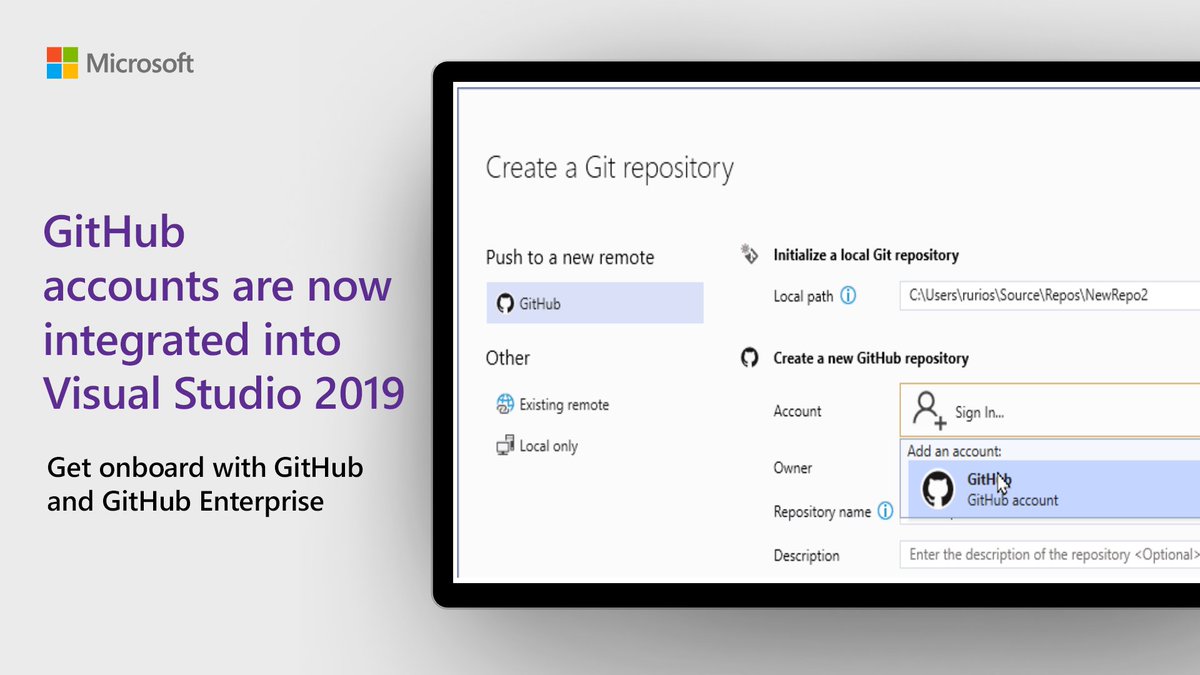Click the 'Push to a new remote' label
Screen dimensions: 1200x675
point(570,257)
